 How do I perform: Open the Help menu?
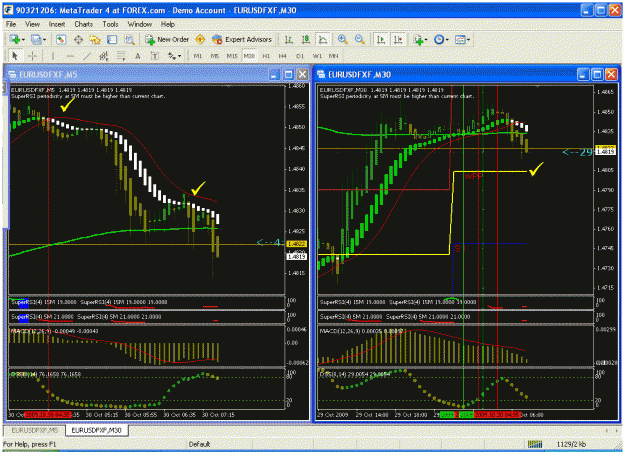click(x=168, y=24)
